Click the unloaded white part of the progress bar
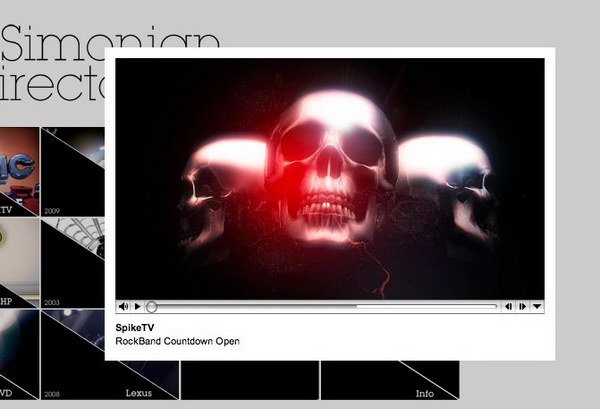Screen dimensions: 600x409 426,306
